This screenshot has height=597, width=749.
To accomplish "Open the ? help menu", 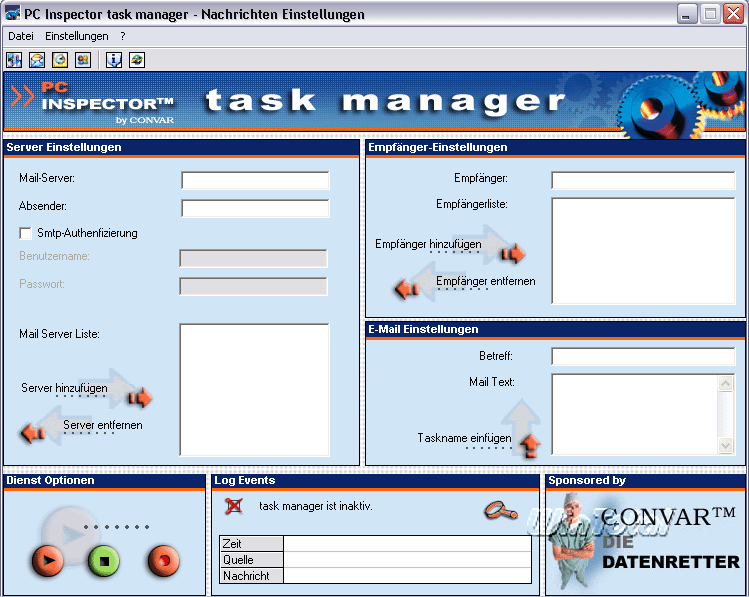I will [x=123, y=36].
